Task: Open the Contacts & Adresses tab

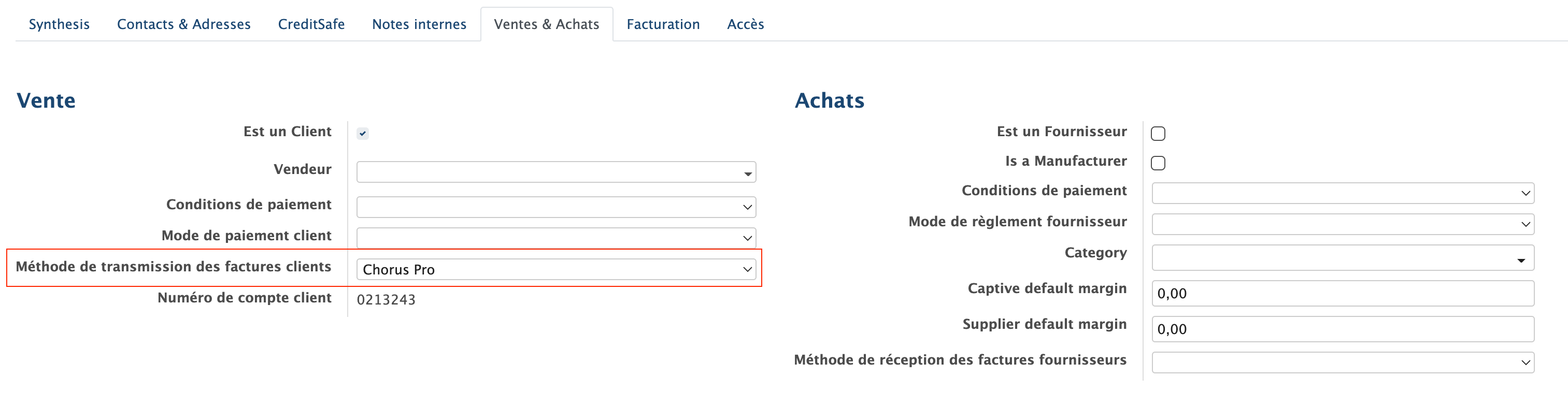Action: tap(184, 24)
